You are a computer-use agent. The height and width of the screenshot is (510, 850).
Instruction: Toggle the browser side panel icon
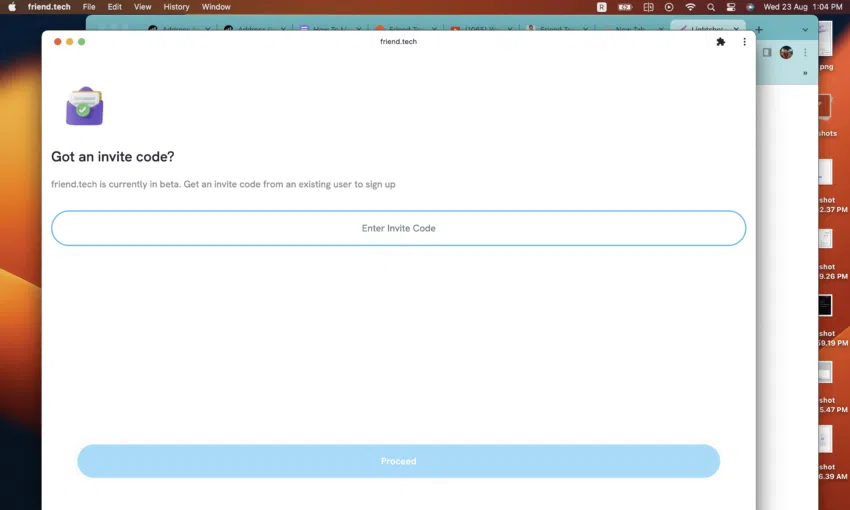point(767,52)
